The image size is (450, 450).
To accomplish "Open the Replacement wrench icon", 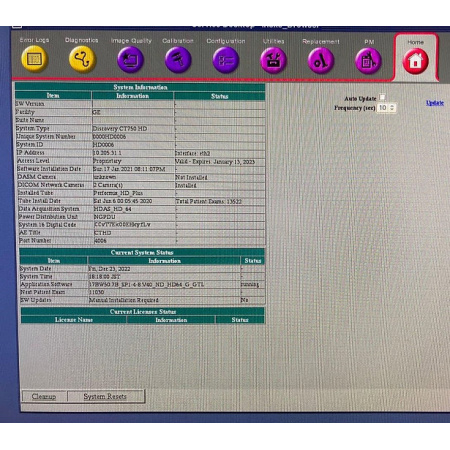I will (x=321, y=61).
